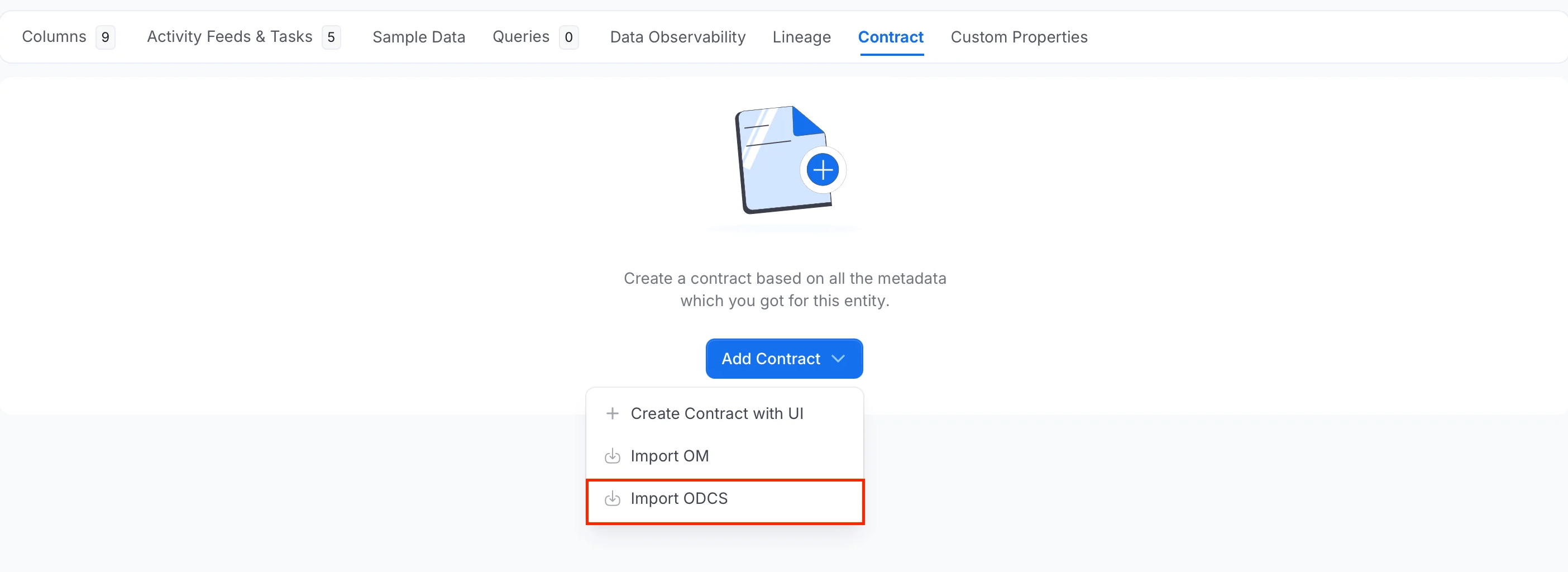
Task: Click the Queries count badge 0
Action: [568, 37]
